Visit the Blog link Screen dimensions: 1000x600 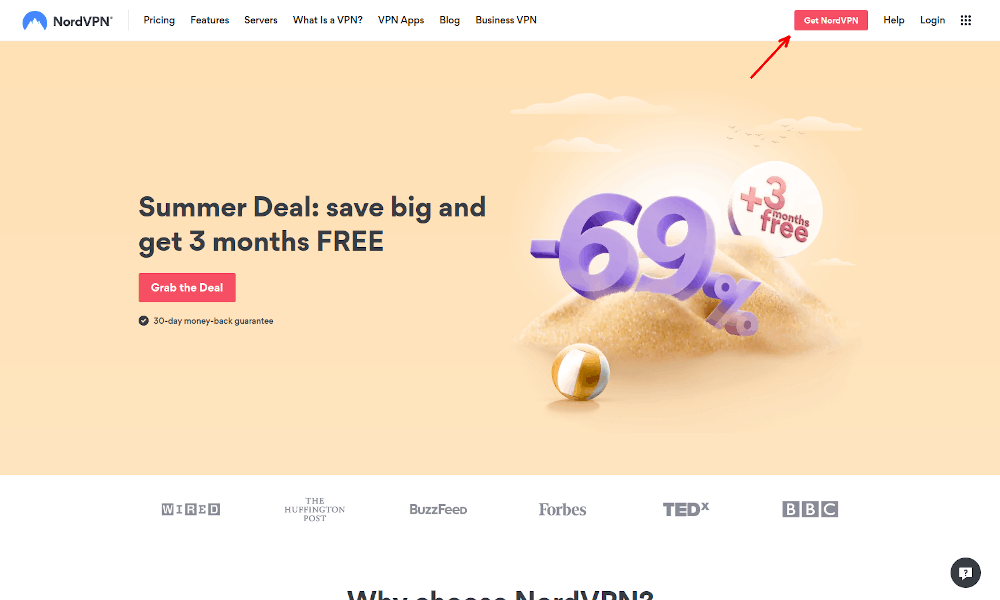(450, 20)
